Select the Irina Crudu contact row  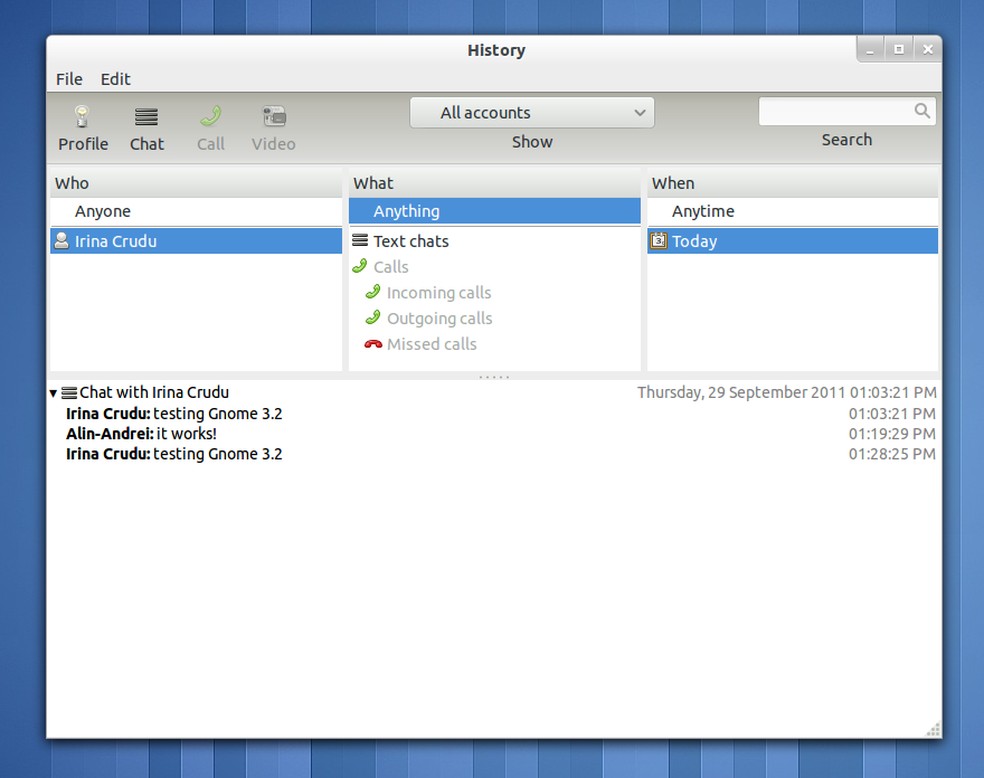tap(196, 241)
